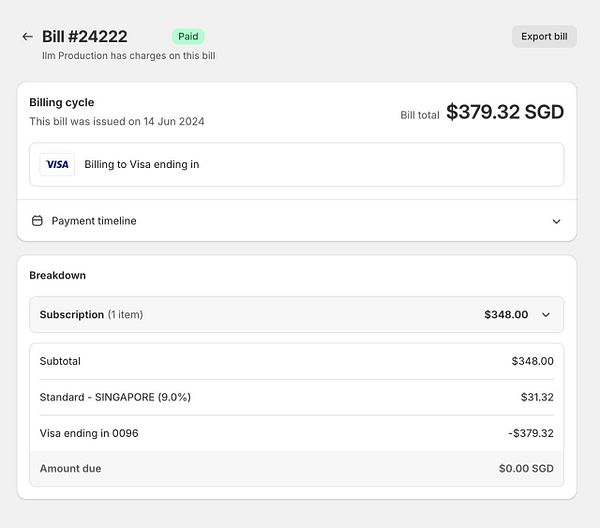Open the Payment timeline label
Viewport: 600px width, 528px height.
[94, 221]
